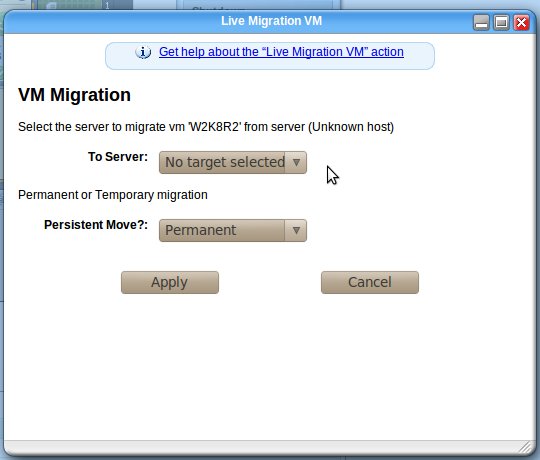Viewport: 540px width, 460px height.
Task: Click the arrow on To Server combo box
Action: pyautogui.click(x=296, y=162)
